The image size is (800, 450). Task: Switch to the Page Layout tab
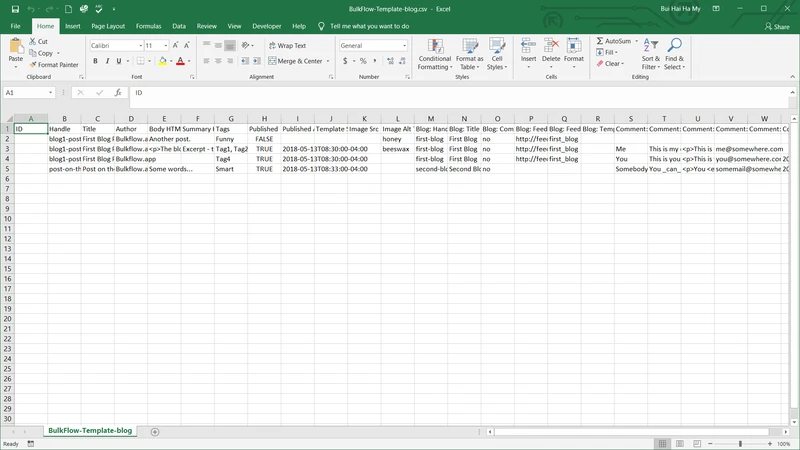108,26
